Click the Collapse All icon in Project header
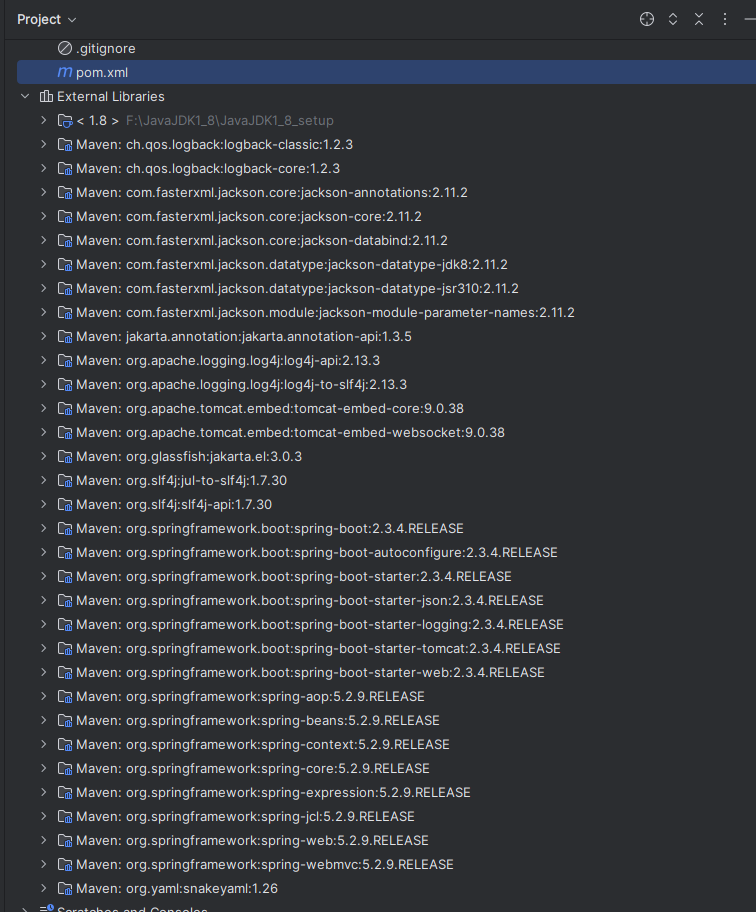Screen dimensions: 756x912 tap(699, 19)
